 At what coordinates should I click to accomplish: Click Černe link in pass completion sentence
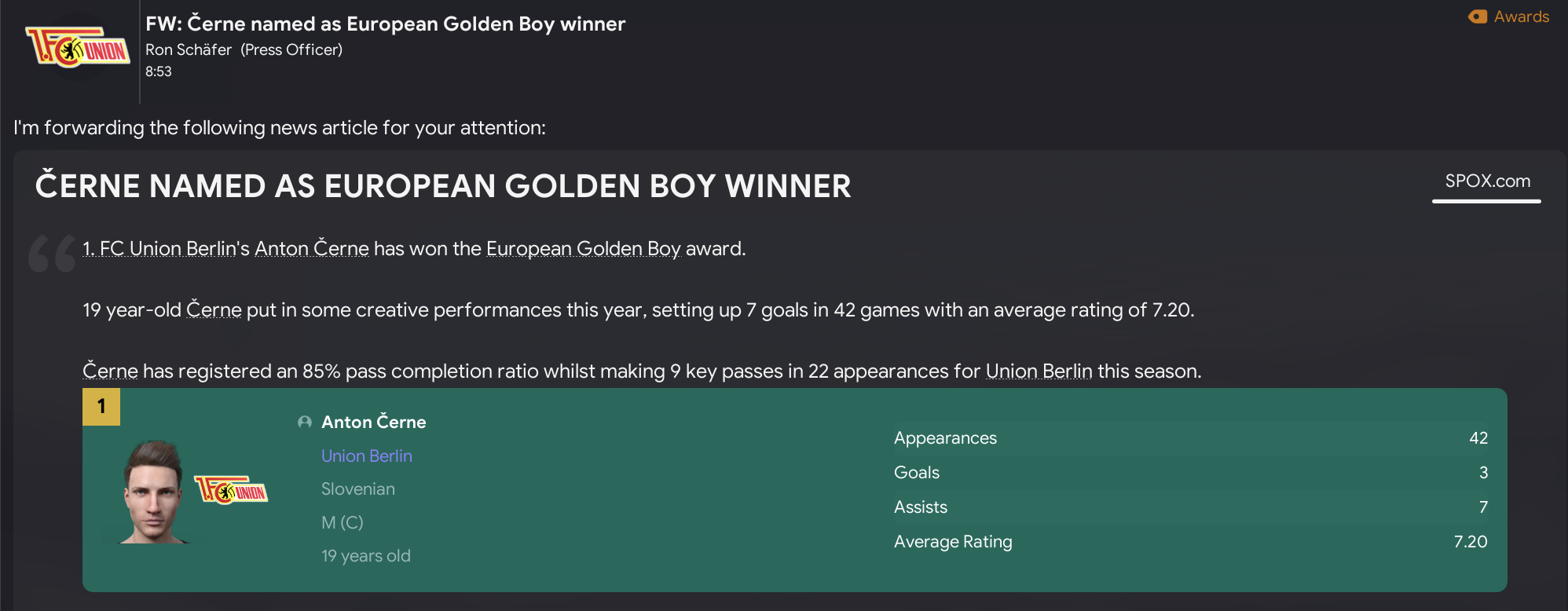(x=110, y=371)
